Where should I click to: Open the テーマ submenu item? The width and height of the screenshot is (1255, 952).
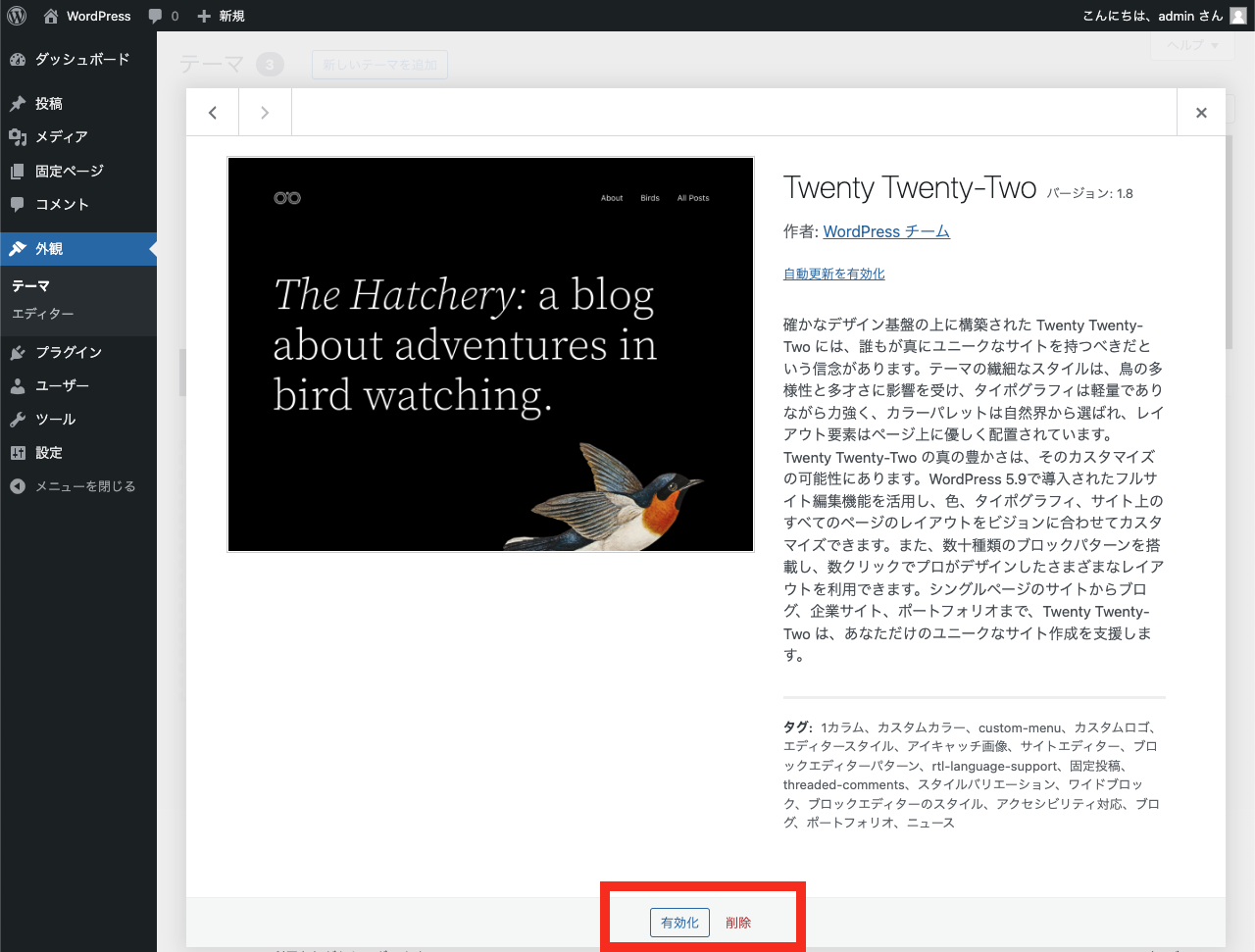[30, 286]
